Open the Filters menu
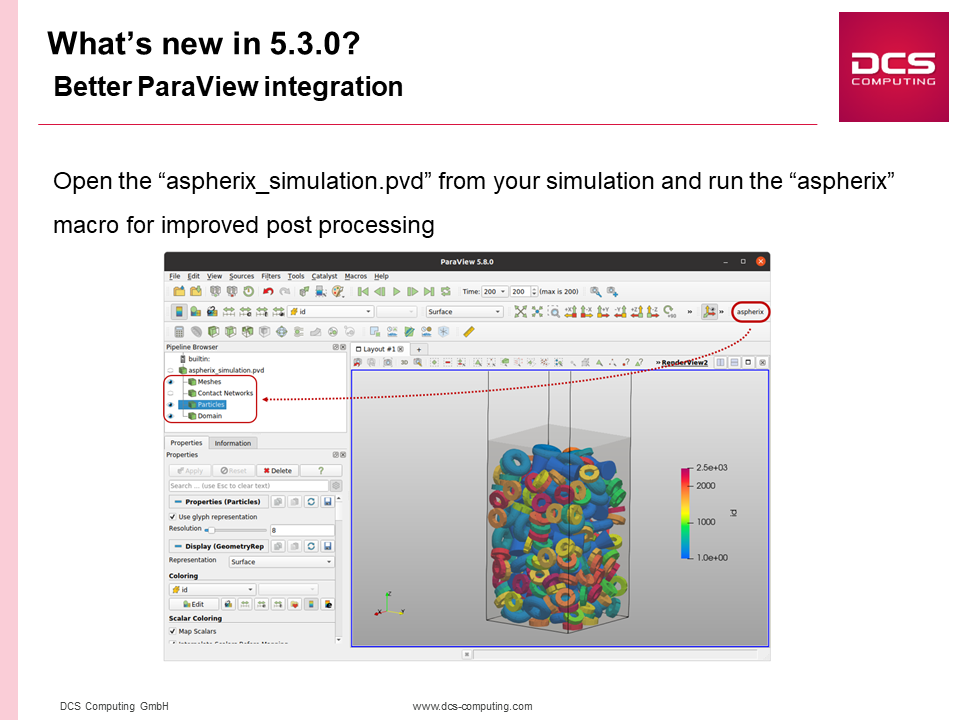This screenshot has width=960, height=720. (x=271, y=276)
